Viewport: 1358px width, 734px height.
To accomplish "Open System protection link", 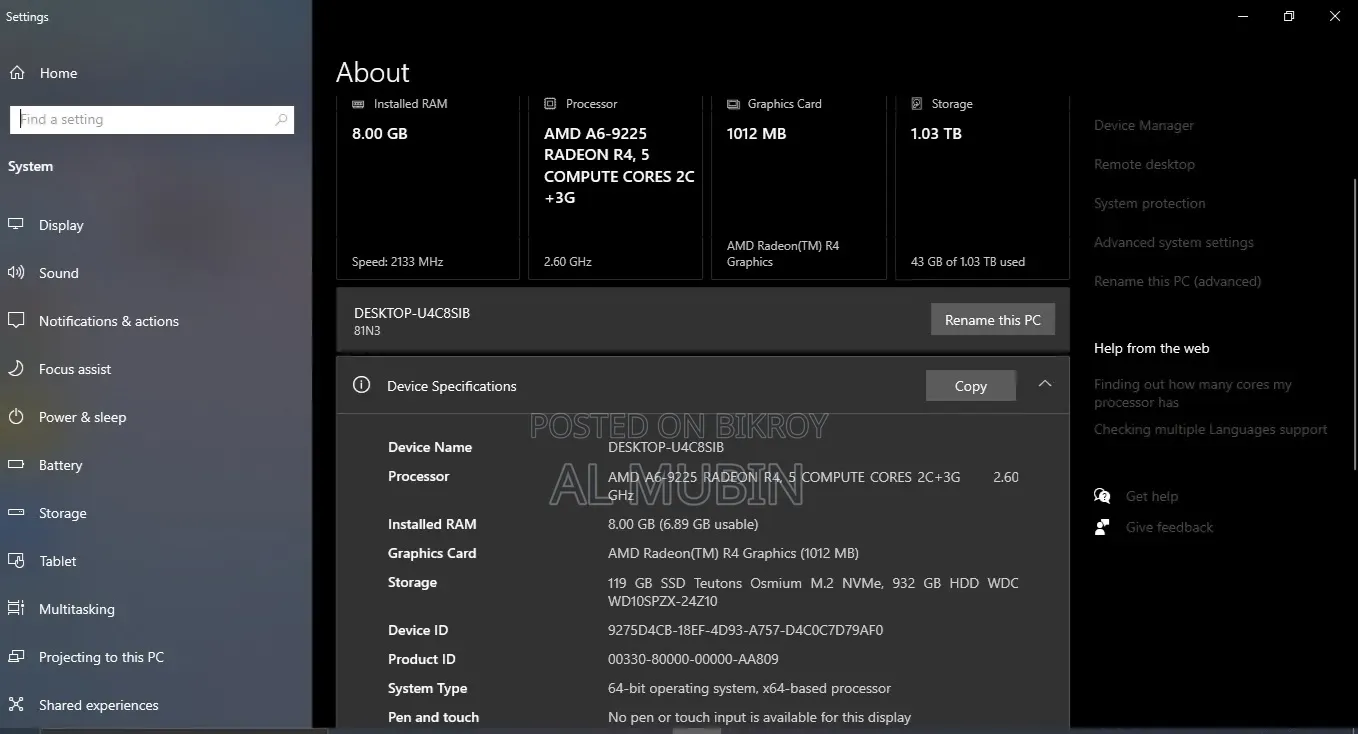I will [1150, 203].
